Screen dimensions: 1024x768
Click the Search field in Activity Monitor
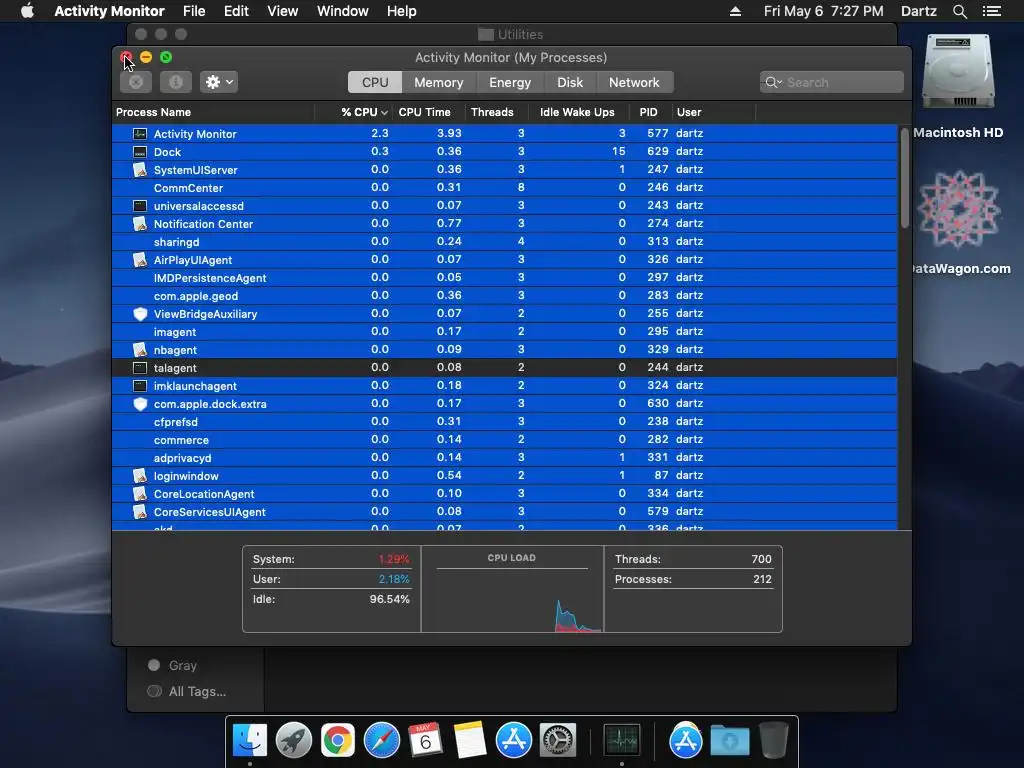click(x=831, y=82)
